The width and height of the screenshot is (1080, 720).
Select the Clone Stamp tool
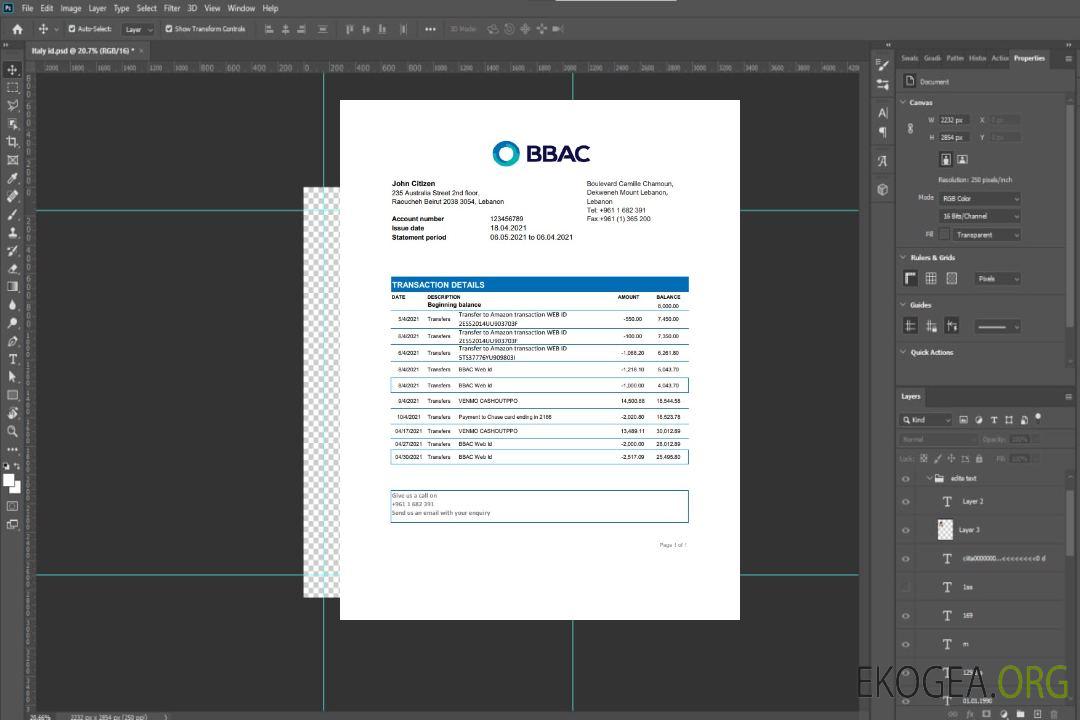click(x=12, y=232)
